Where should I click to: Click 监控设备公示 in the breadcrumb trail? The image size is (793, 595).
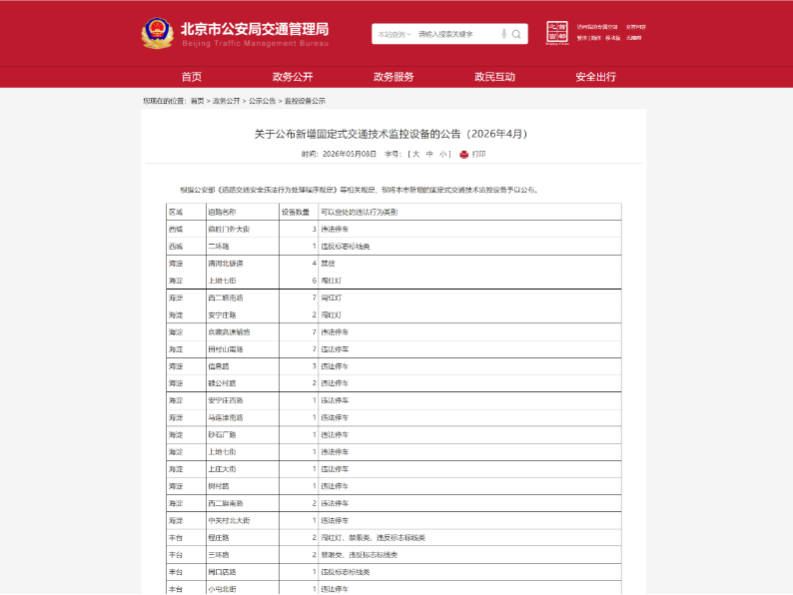(x=305, y=101)
